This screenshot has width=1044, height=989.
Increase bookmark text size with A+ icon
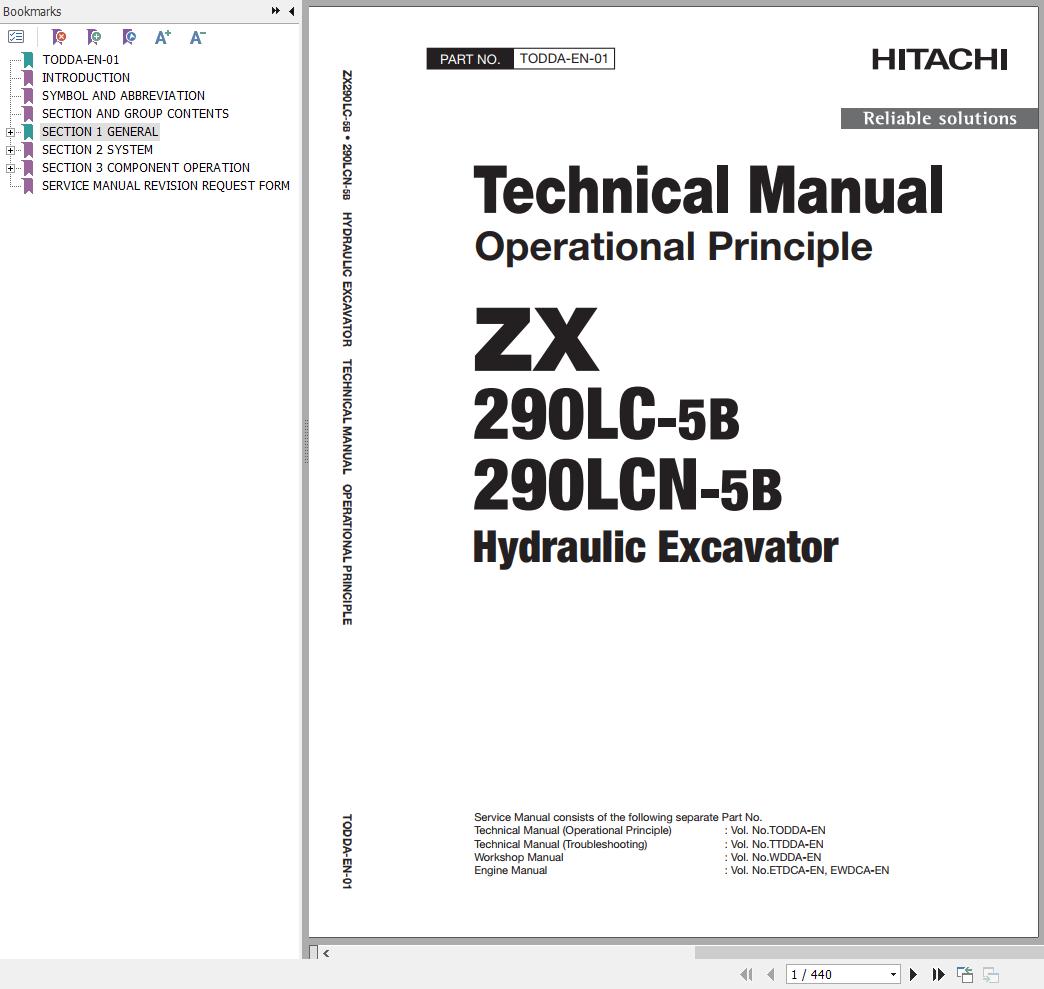[x=162, y=37]
